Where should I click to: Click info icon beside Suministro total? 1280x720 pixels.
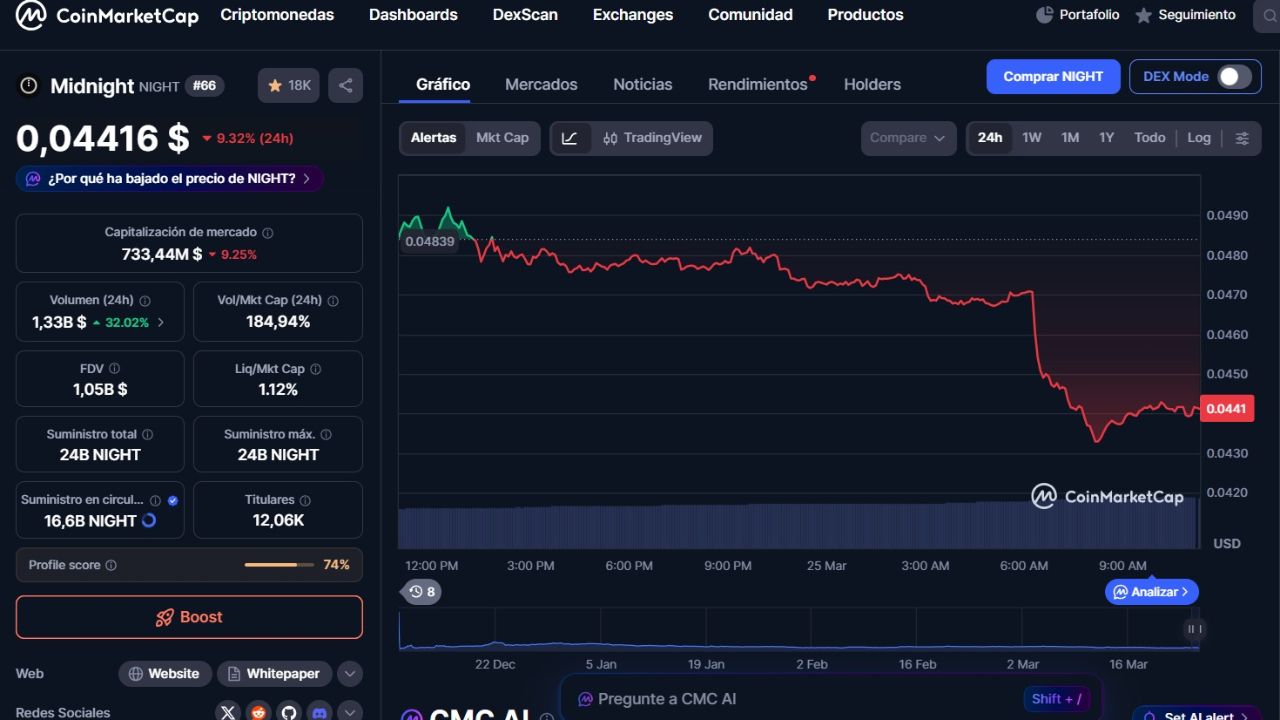coord(148,435)
